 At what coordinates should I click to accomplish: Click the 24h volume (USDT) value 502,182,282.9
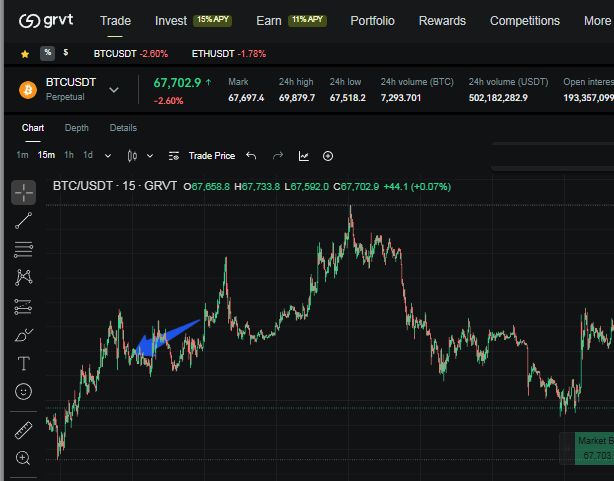click(498, 98)
